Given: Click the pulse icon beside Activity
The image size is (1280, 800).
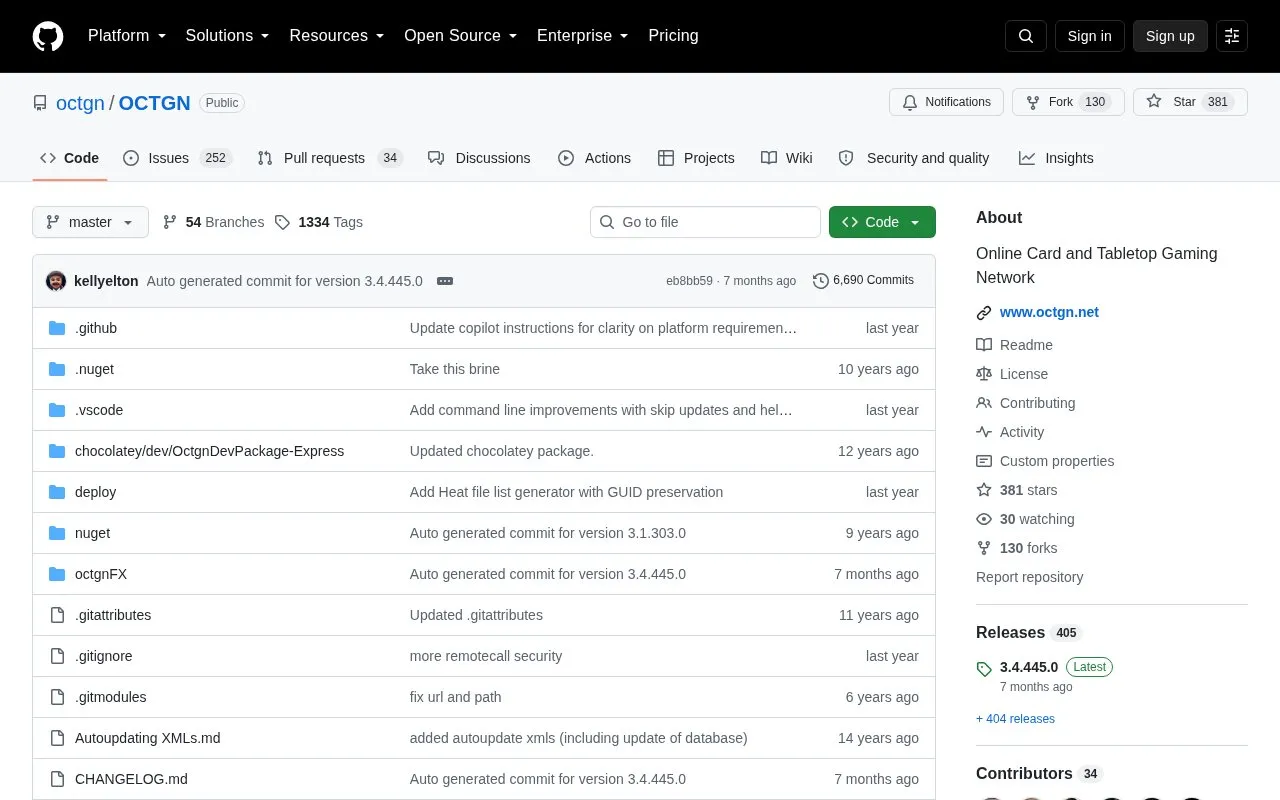Looking at the screenshot, I should click(x=984, y=432).
